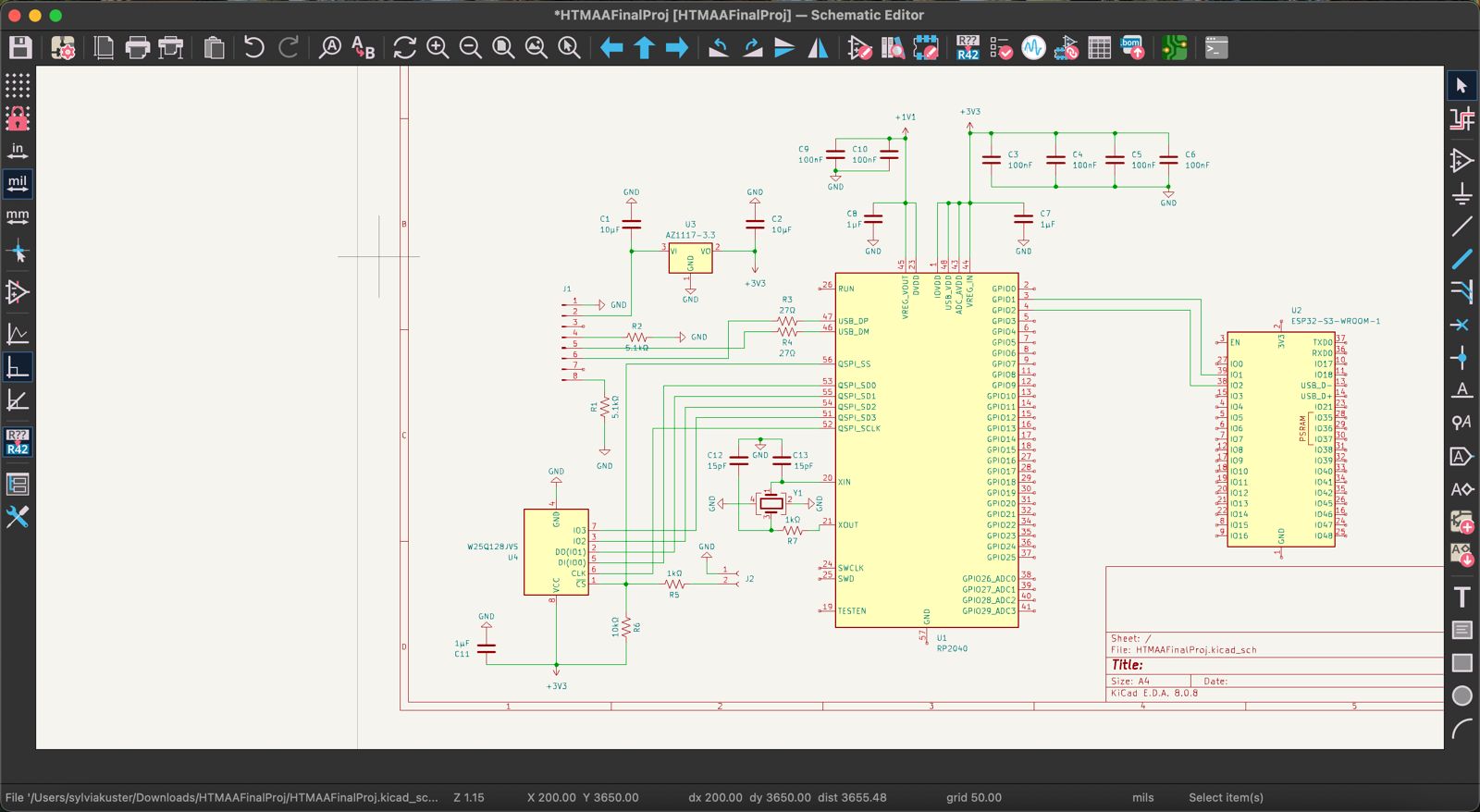Switch units to millimeters
1480x812 pixels.
pos(18,217)
